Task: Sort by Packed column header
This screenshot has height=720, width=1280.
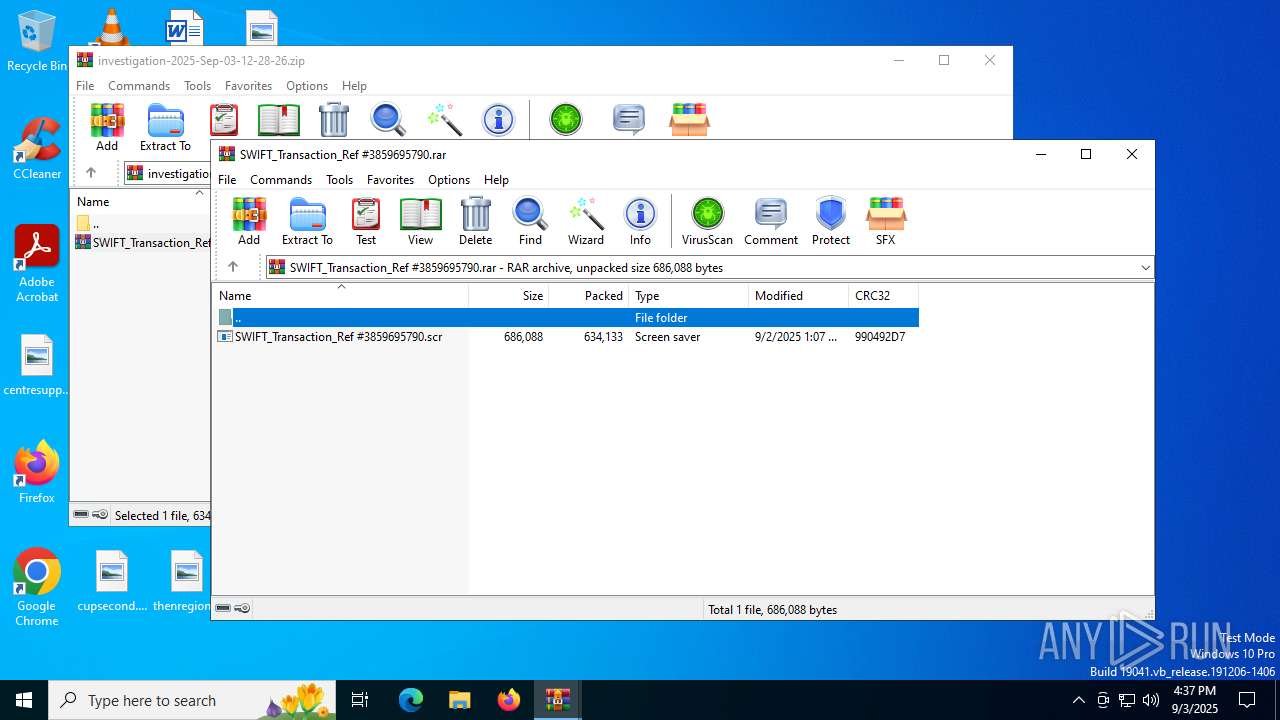Action: click(x=589, y=295)
